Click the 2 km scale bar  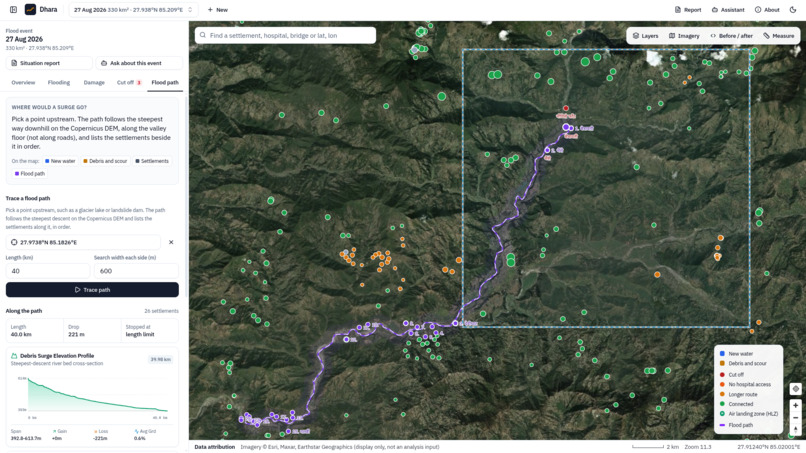(655, 447)
